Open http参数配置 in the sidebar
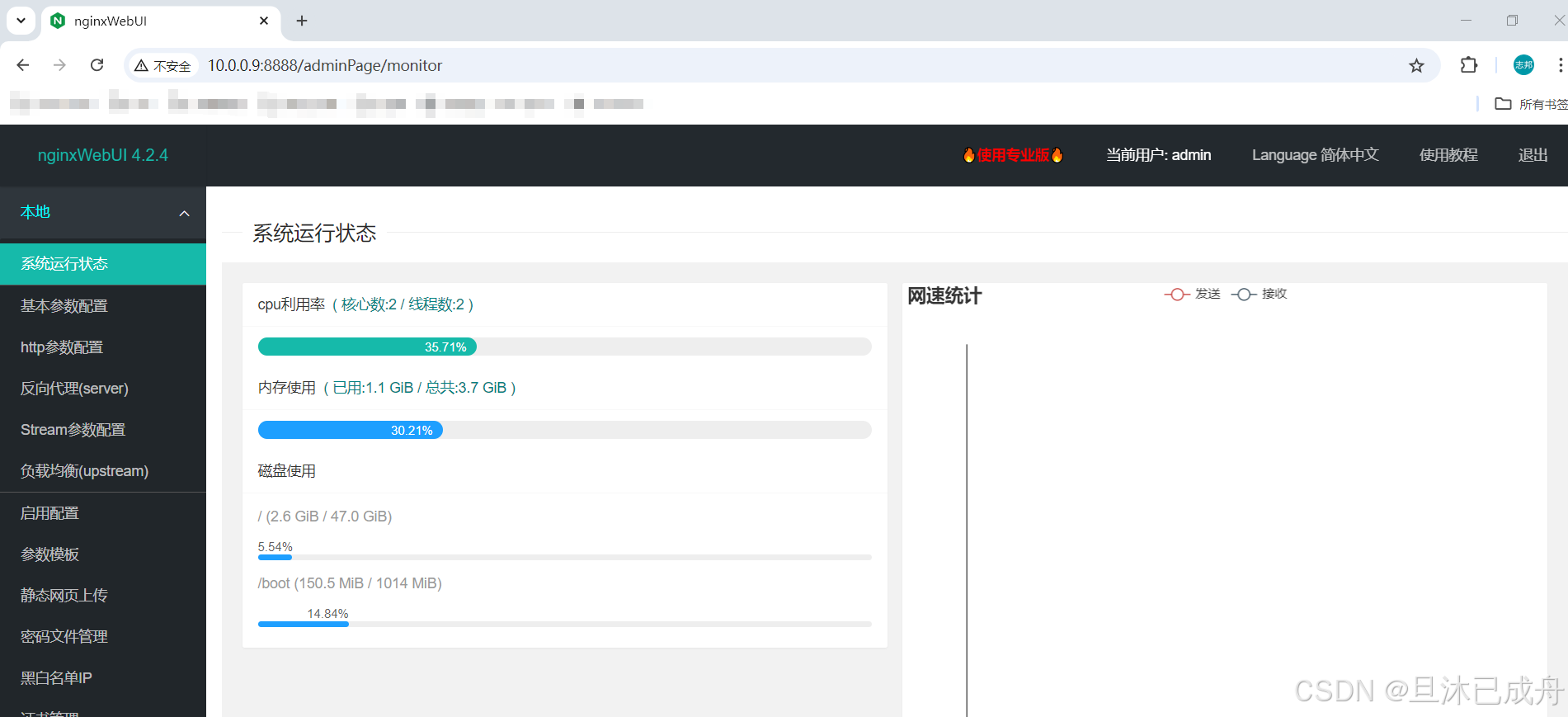 pyautogui.click(x=103, y=347)
